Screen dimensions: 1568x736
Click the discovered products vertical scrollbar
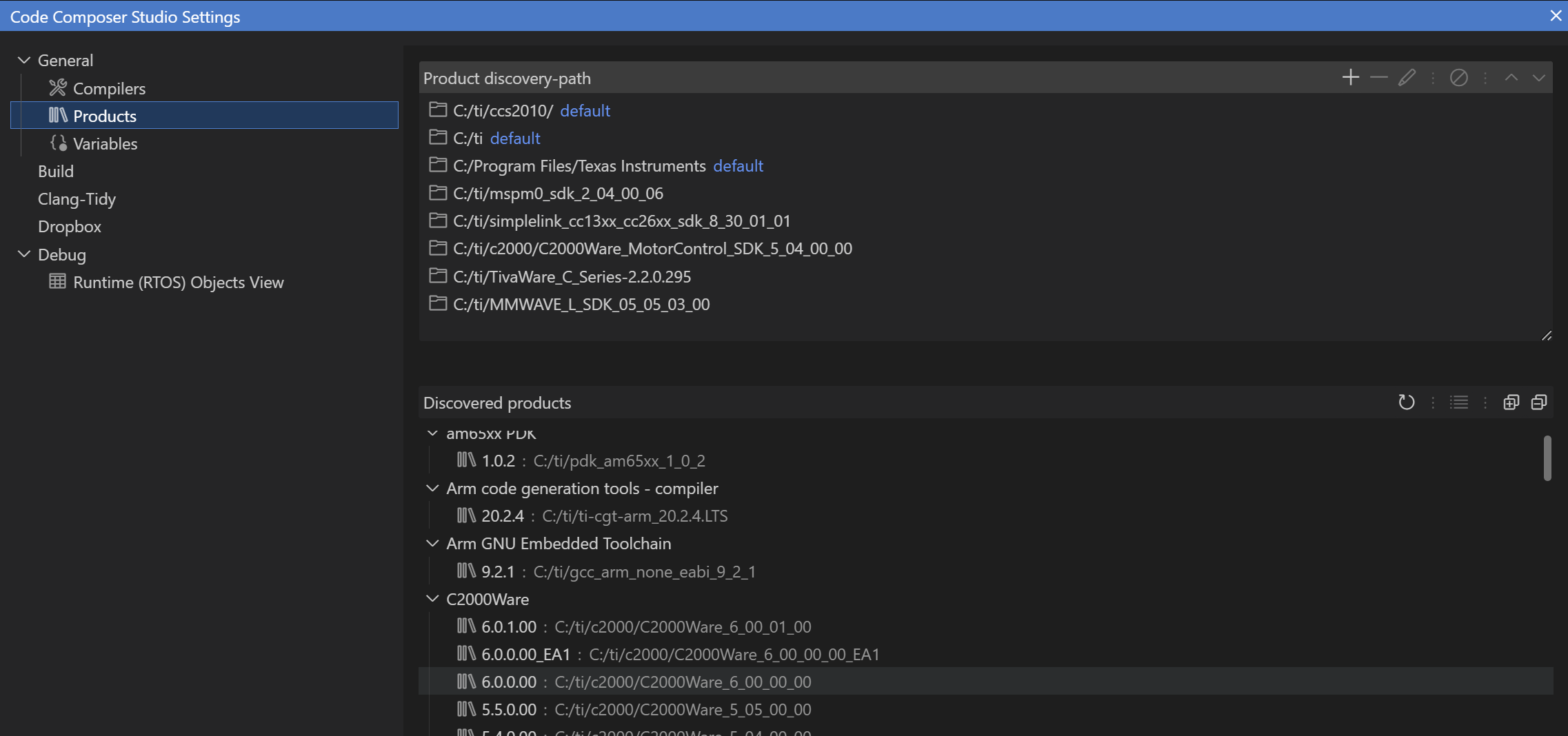pos(1547,458)
